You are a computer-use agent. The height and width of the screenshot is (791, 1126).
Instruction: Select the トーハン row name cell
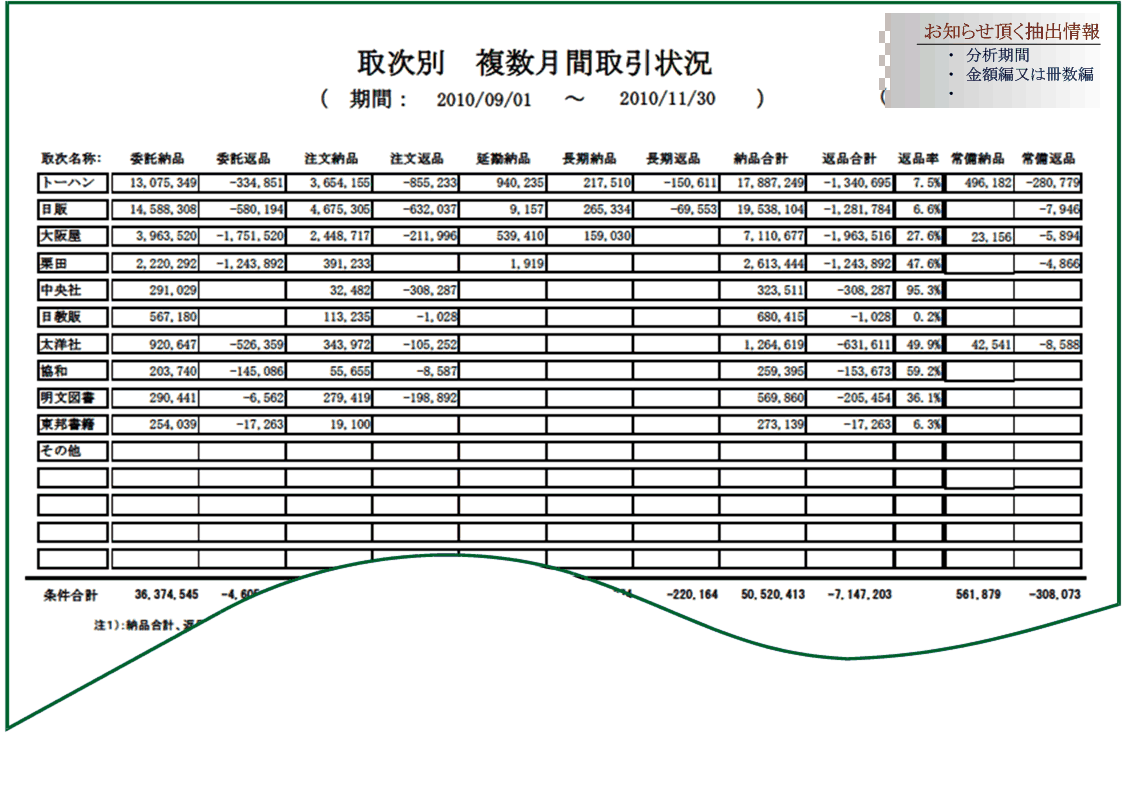pyautogui.click(x=73, y=182)
